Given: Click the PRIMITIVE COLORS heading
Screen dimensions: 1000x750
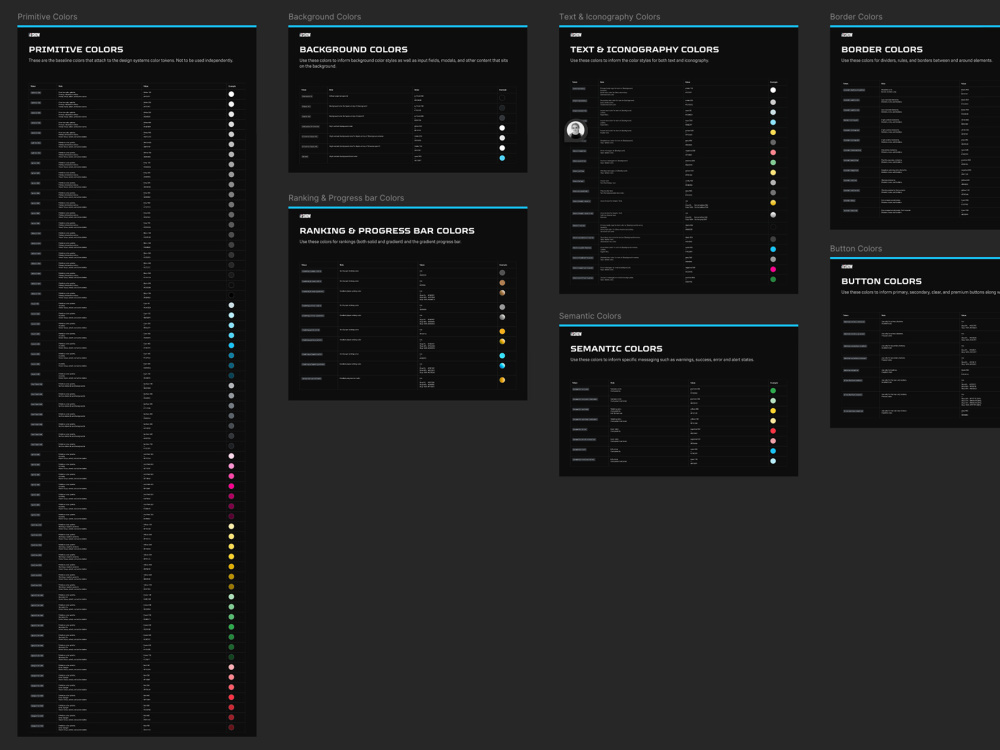Looking at the screenshot, I should (76, 49).
